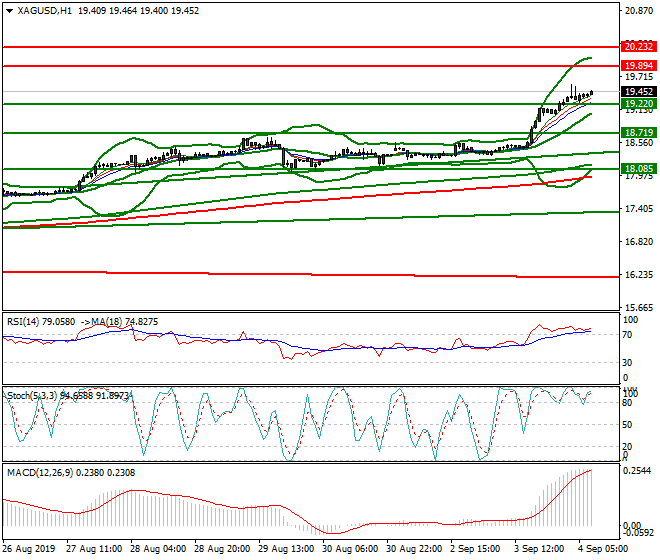The height and width of the screenshot is (560, 660).
Task: Click the green 19.220 level label
Action: [639, 104]
